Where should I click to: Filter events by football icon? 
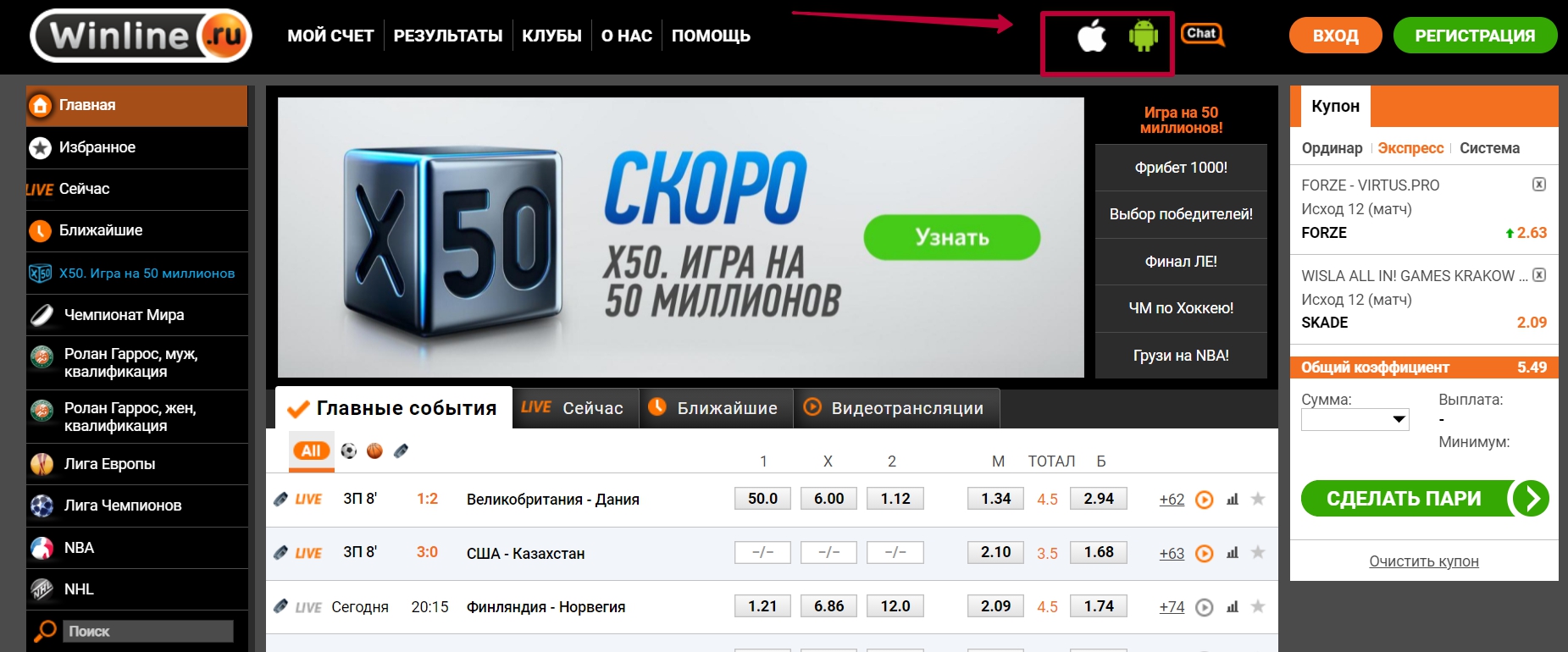(348, 451)
